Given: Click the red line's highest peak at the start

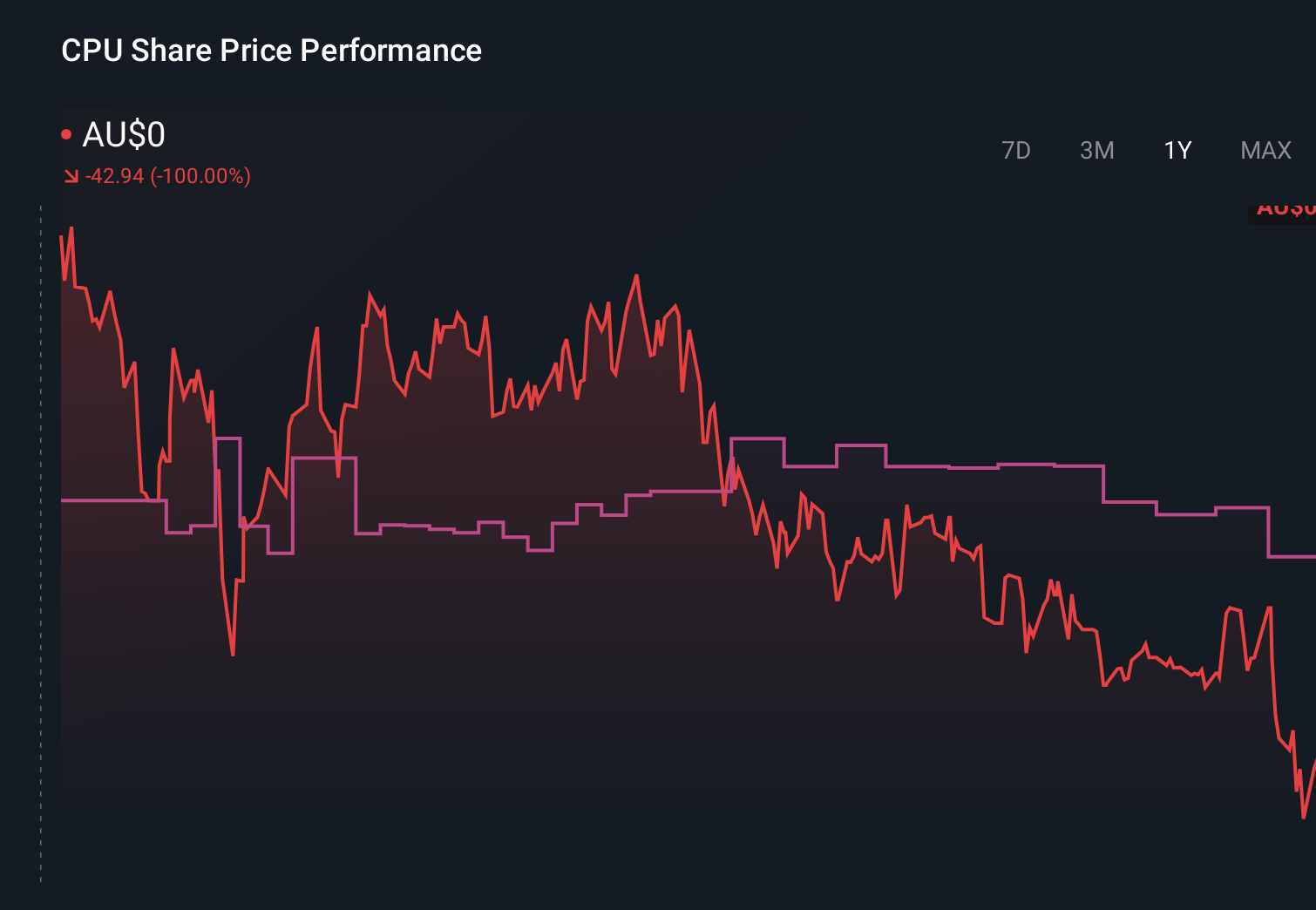Looking at the screenshot, I should pyautogui.click(x=71, y=229).
